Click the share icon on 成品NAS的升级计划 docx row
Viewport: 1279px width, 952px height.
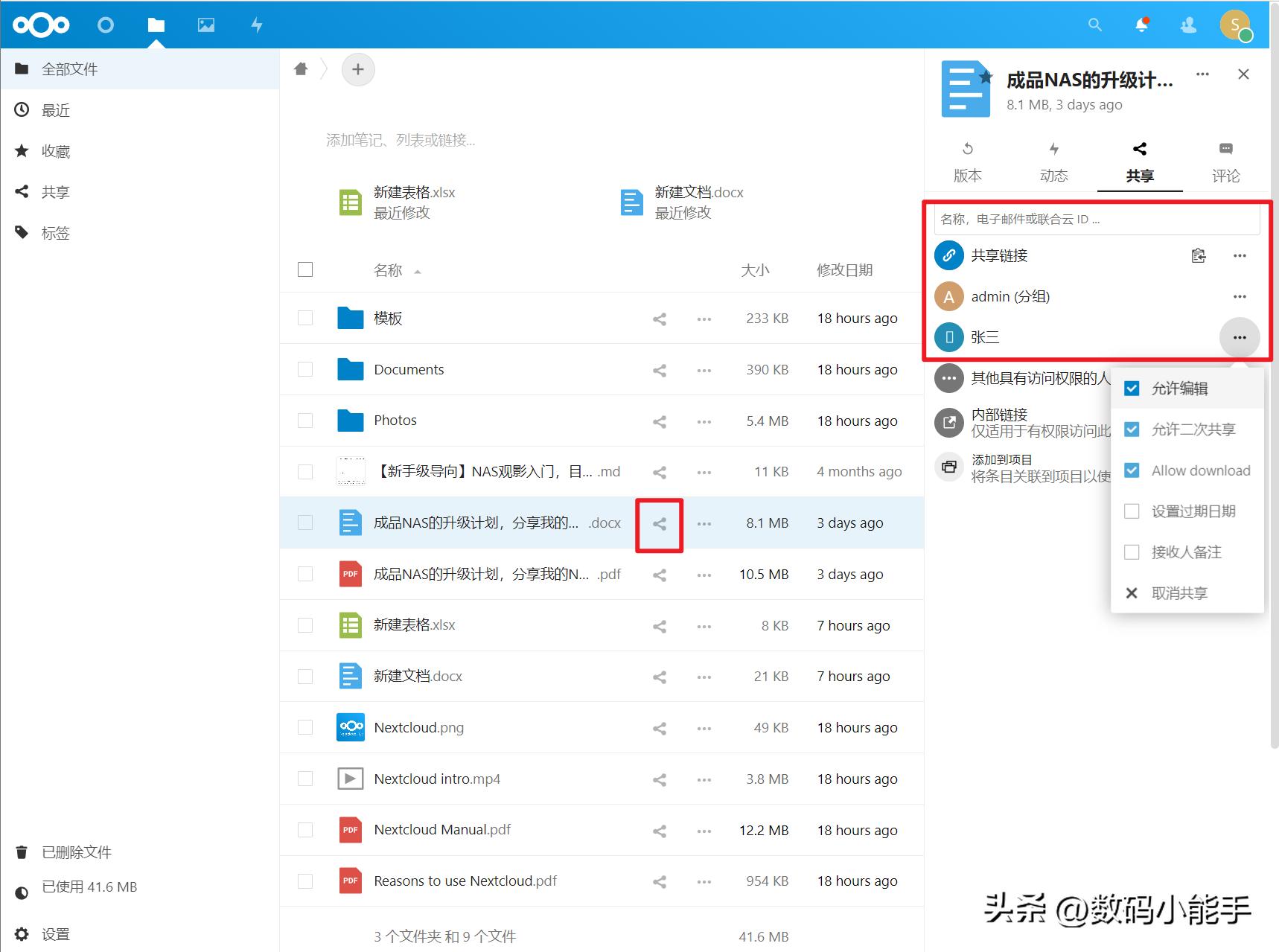tap(659, 523)
